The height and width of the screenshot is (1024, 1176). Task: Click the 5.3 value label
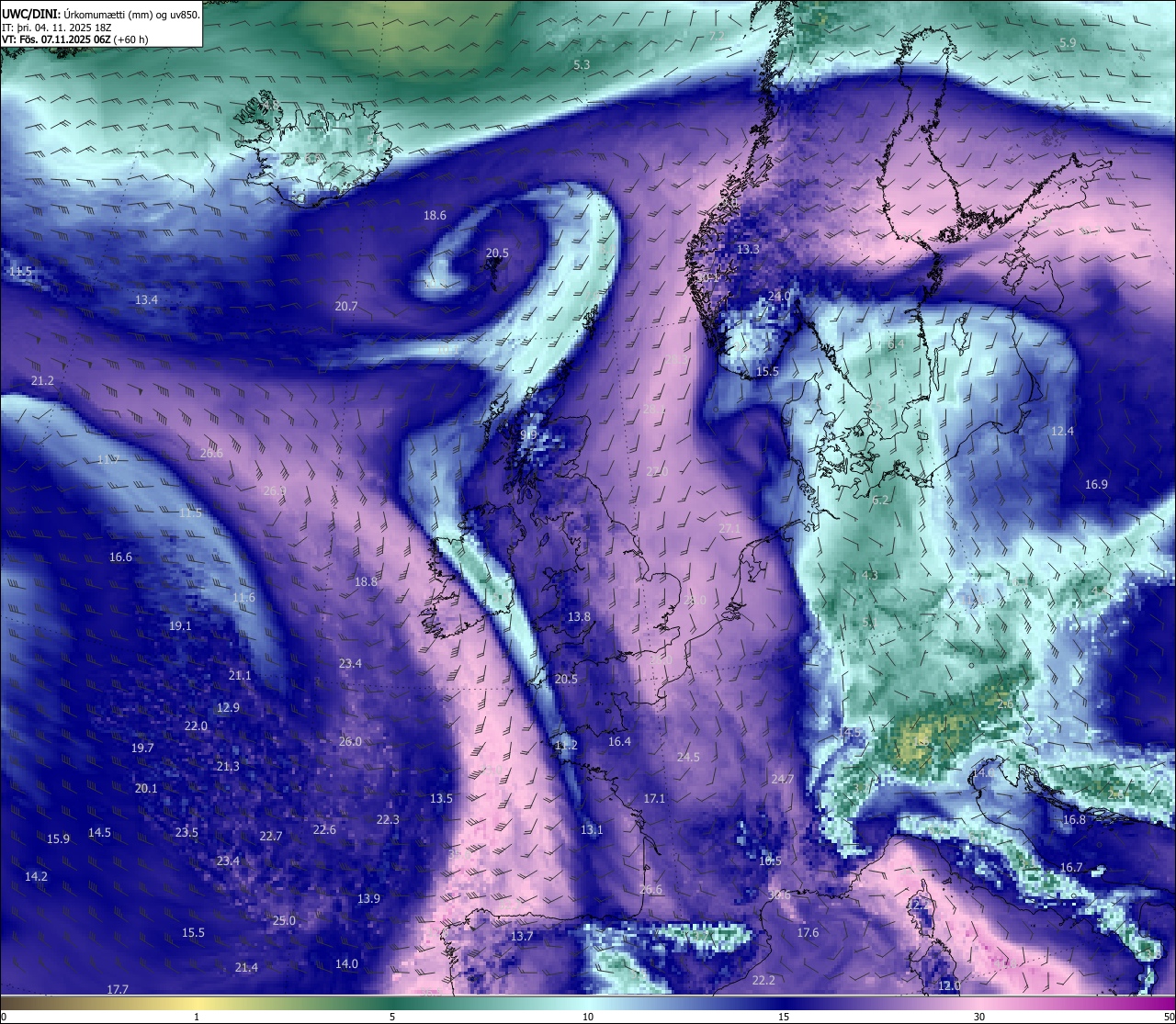coord(582,65)
